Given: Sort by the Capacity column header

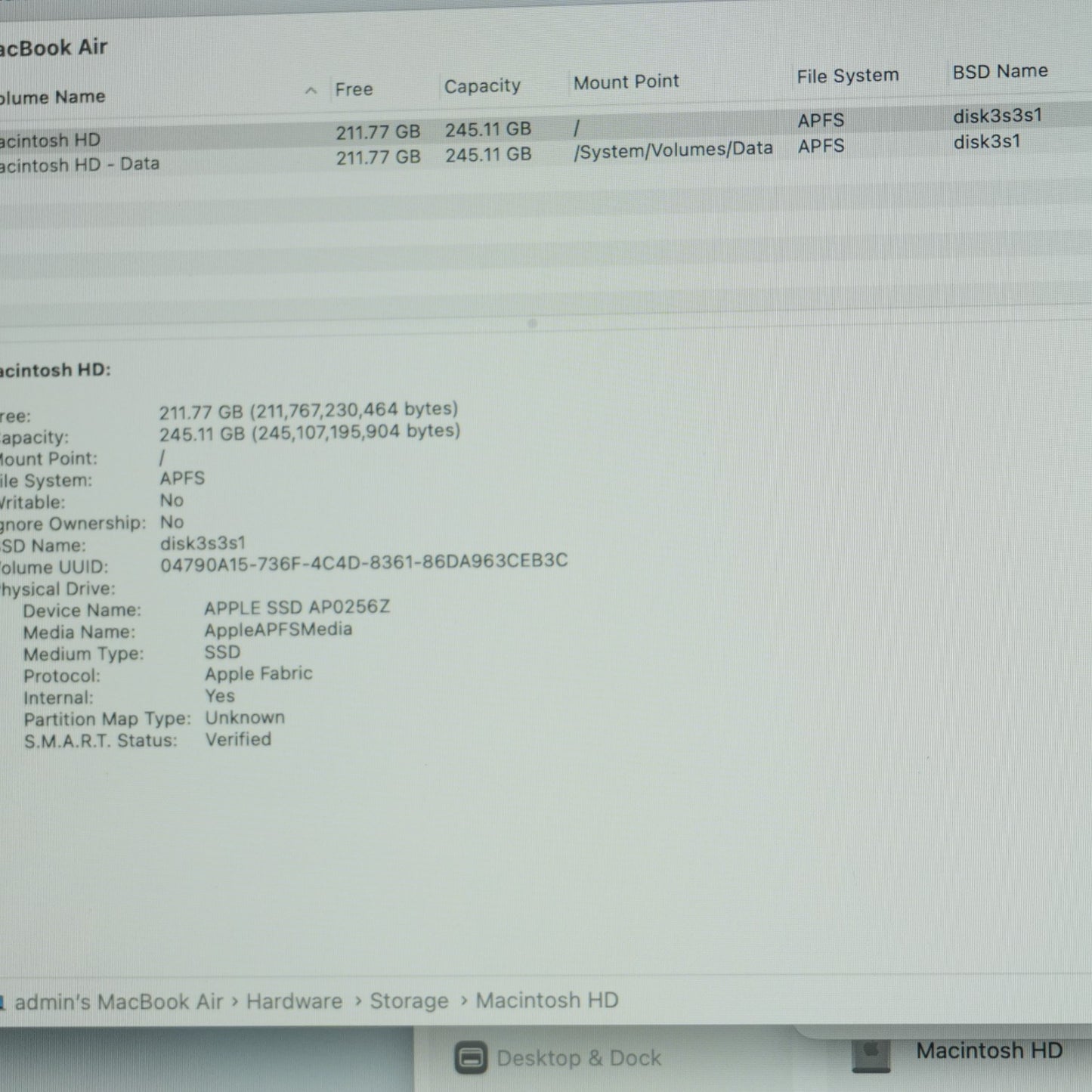Looking at the screenshot, I should (482, 86).
